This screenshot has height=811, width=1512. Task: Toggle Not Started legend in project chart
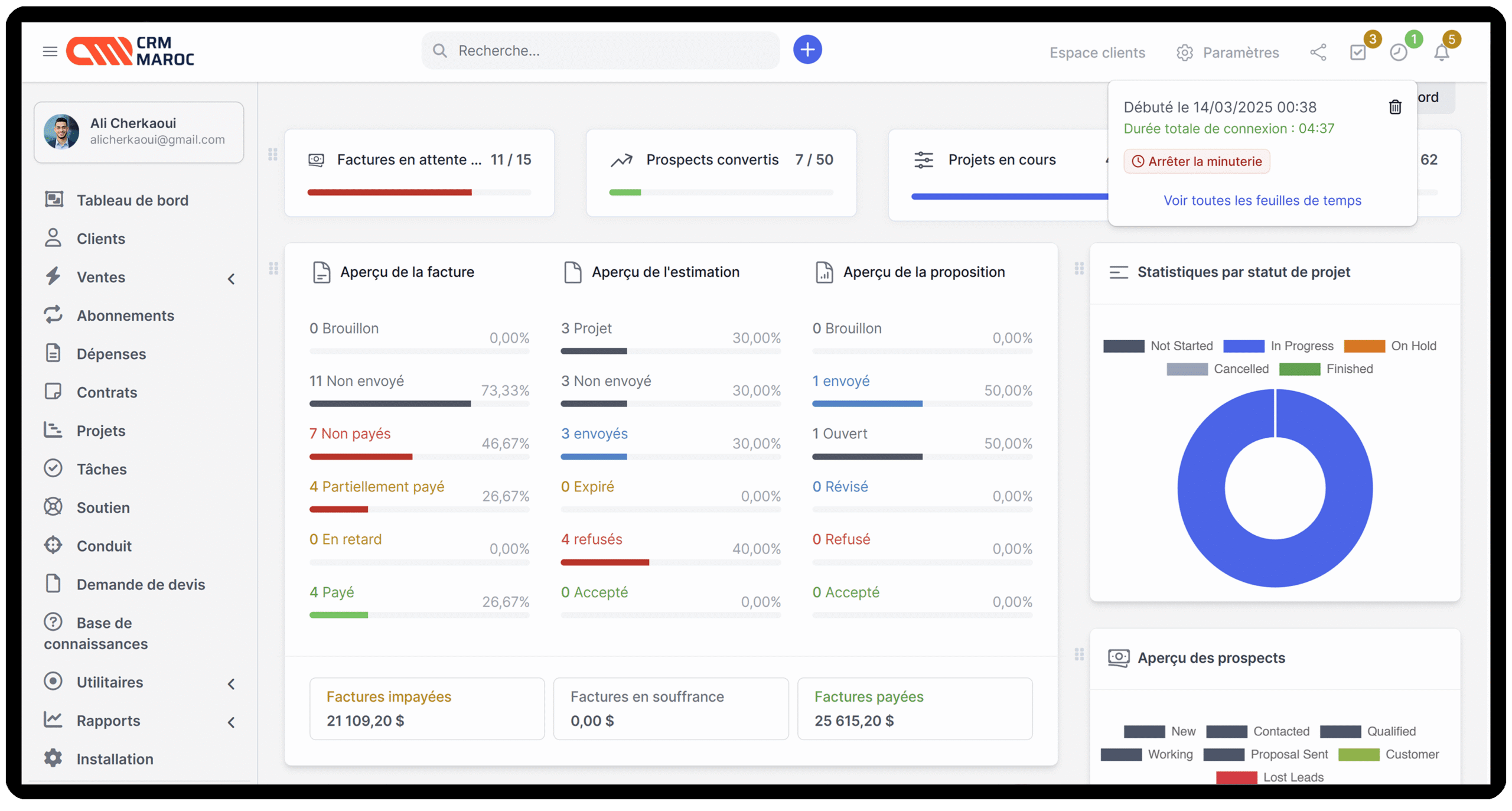pyautogui.click(x=1158, y=346)
